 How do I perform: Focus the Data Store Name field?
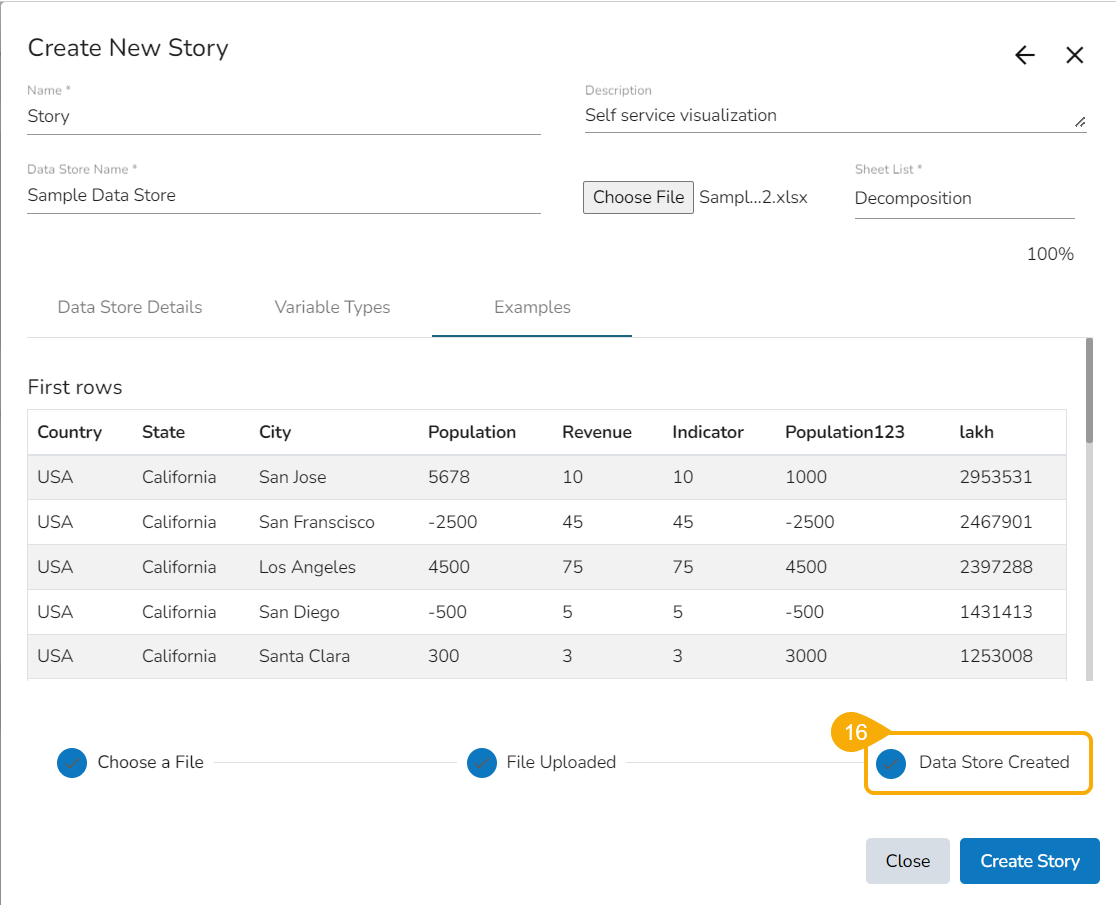pyautogui.click(x=283, y=196)
